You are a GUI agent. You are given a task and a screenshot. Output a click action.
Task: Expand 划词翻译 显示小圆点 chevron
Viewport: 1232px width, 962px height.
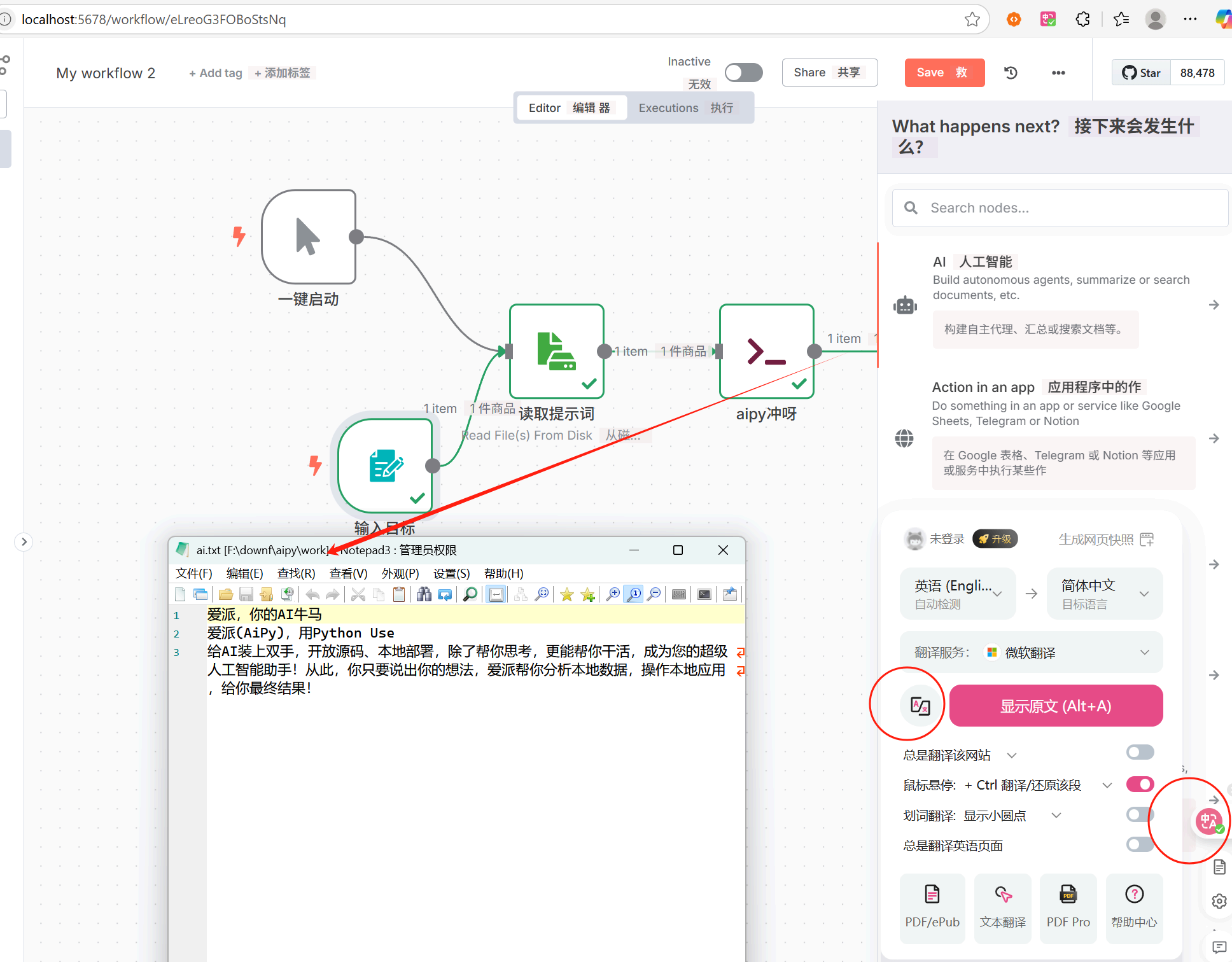click(x=1056, y=815)
